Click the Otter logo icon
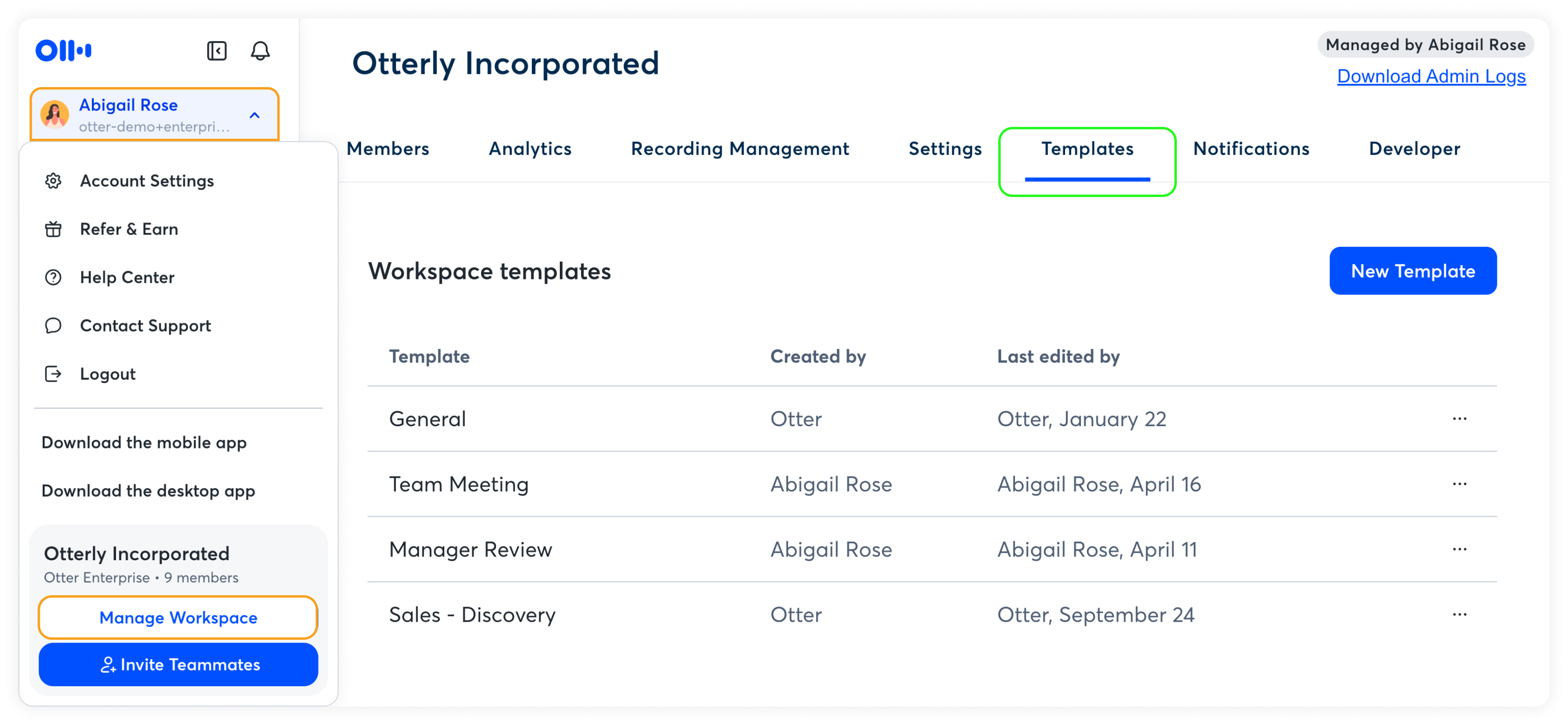 (x=64, y=51)
